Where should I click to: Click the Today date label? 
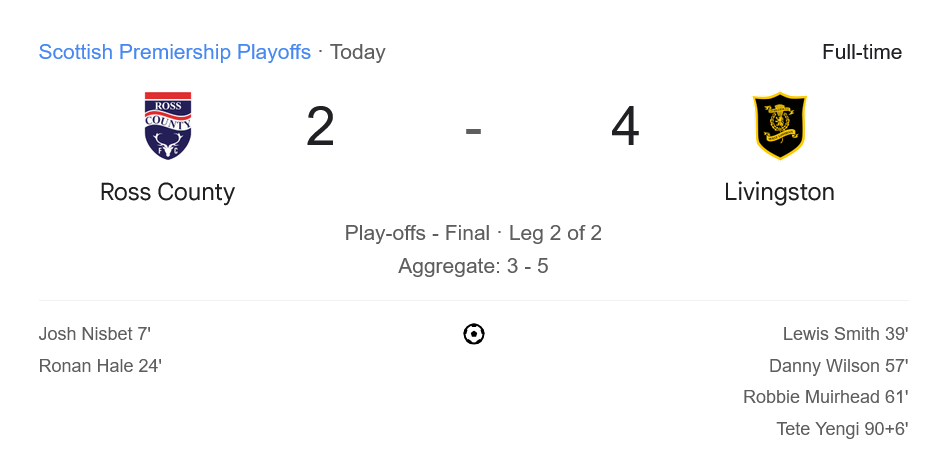click(357, 52)
